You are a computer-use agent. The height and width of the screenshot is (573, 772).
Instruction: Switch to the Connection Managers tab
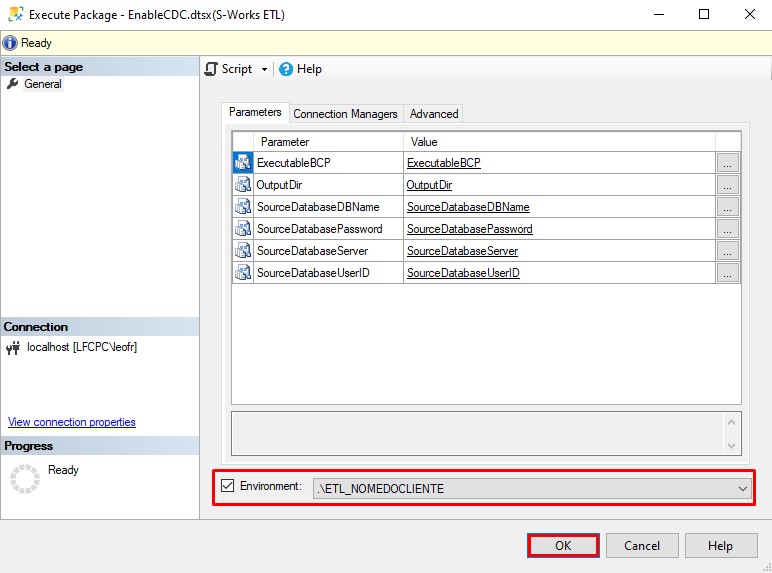[345, 114]
